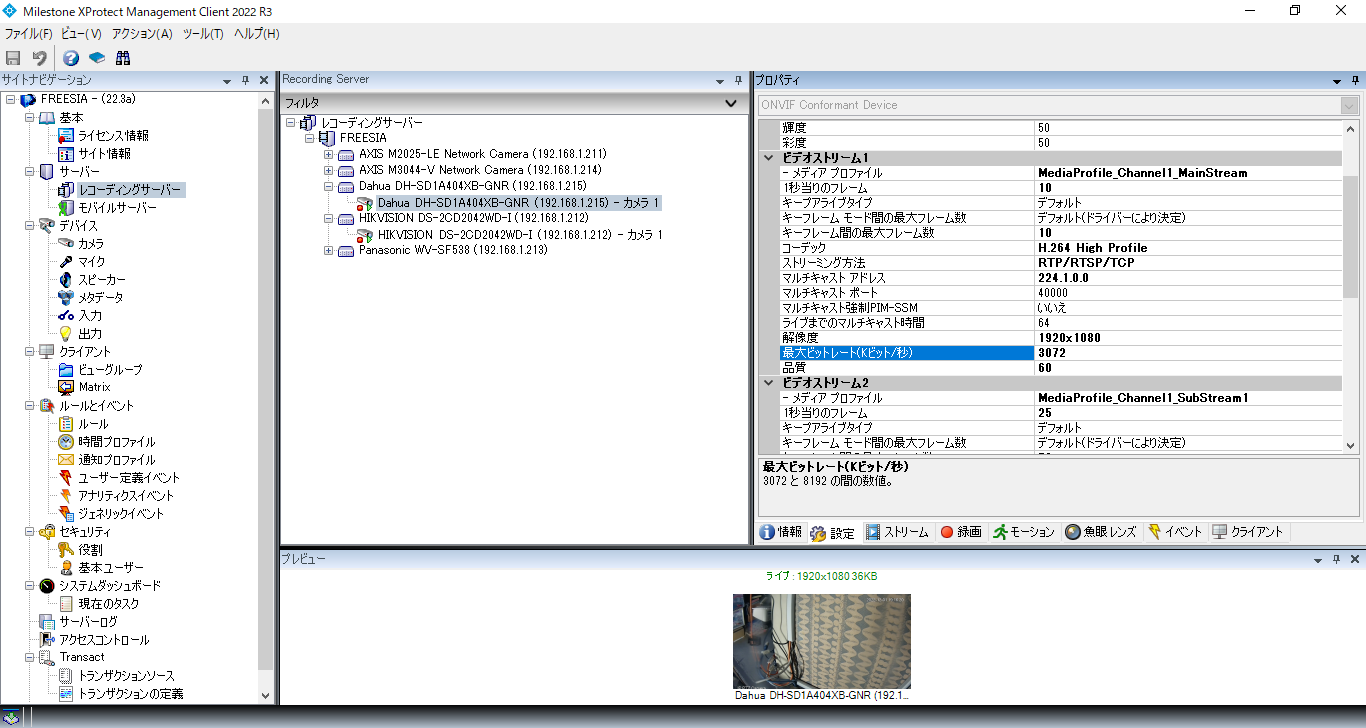1366x728 pixels.
Task: Open the Help question mark icon
Action: (71, 58)
